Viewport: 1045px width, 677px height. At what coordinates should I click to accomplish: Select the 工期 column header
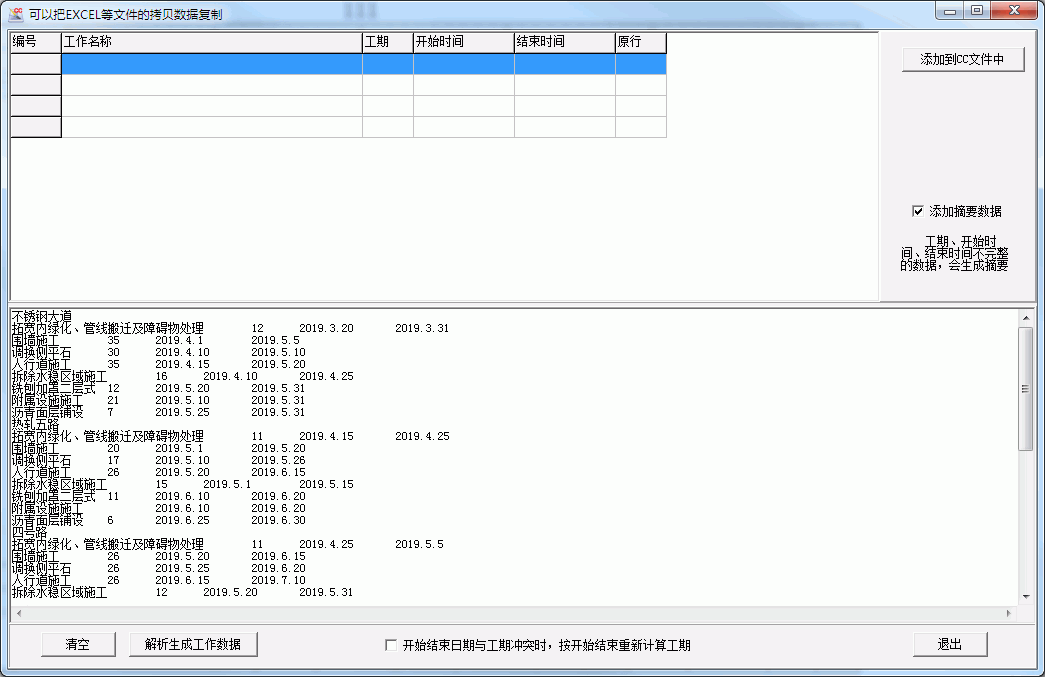coord(388,42)
